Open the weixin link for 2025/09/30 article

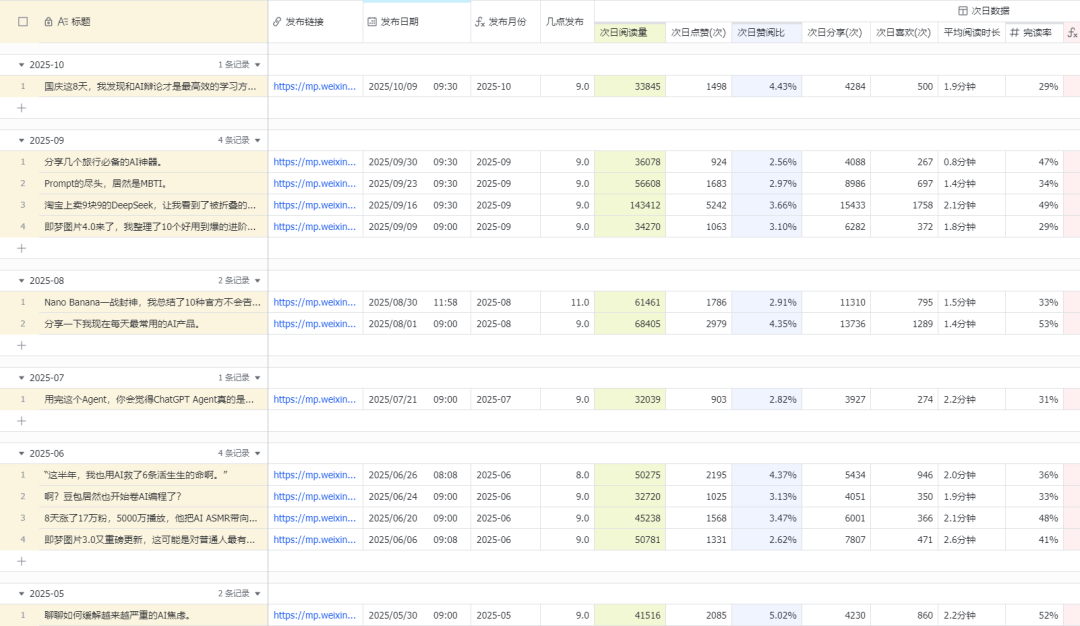(315, 162)
